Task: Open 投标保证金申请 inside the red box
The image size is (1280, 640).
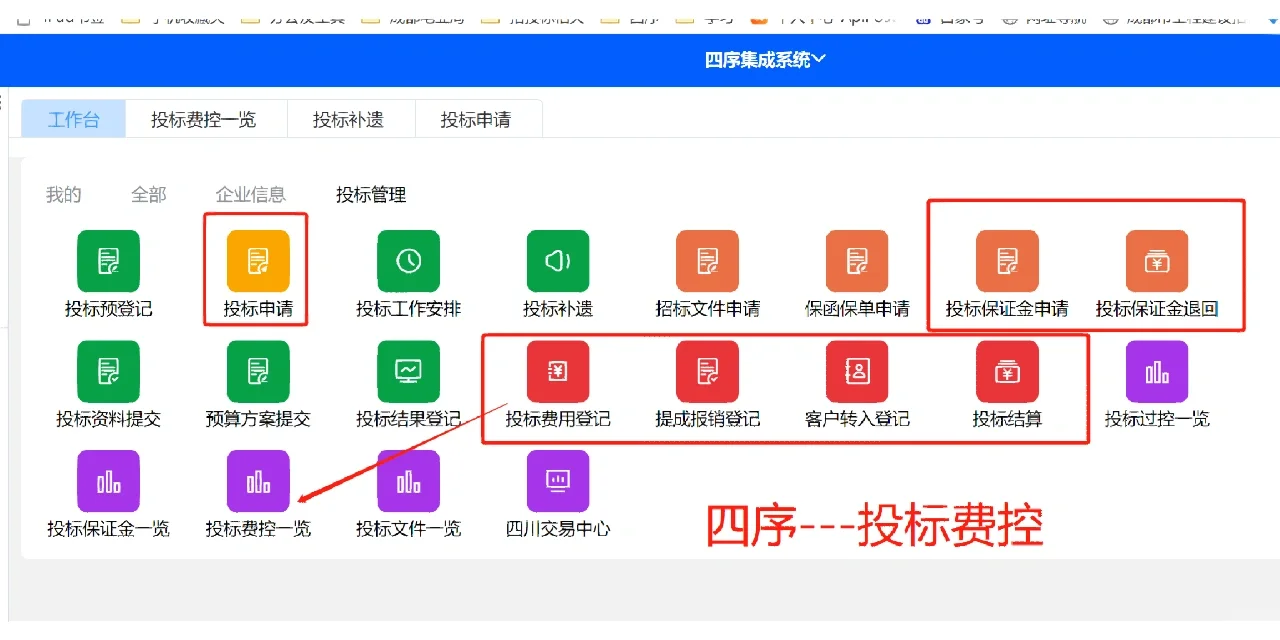Action: (1007, 261)
